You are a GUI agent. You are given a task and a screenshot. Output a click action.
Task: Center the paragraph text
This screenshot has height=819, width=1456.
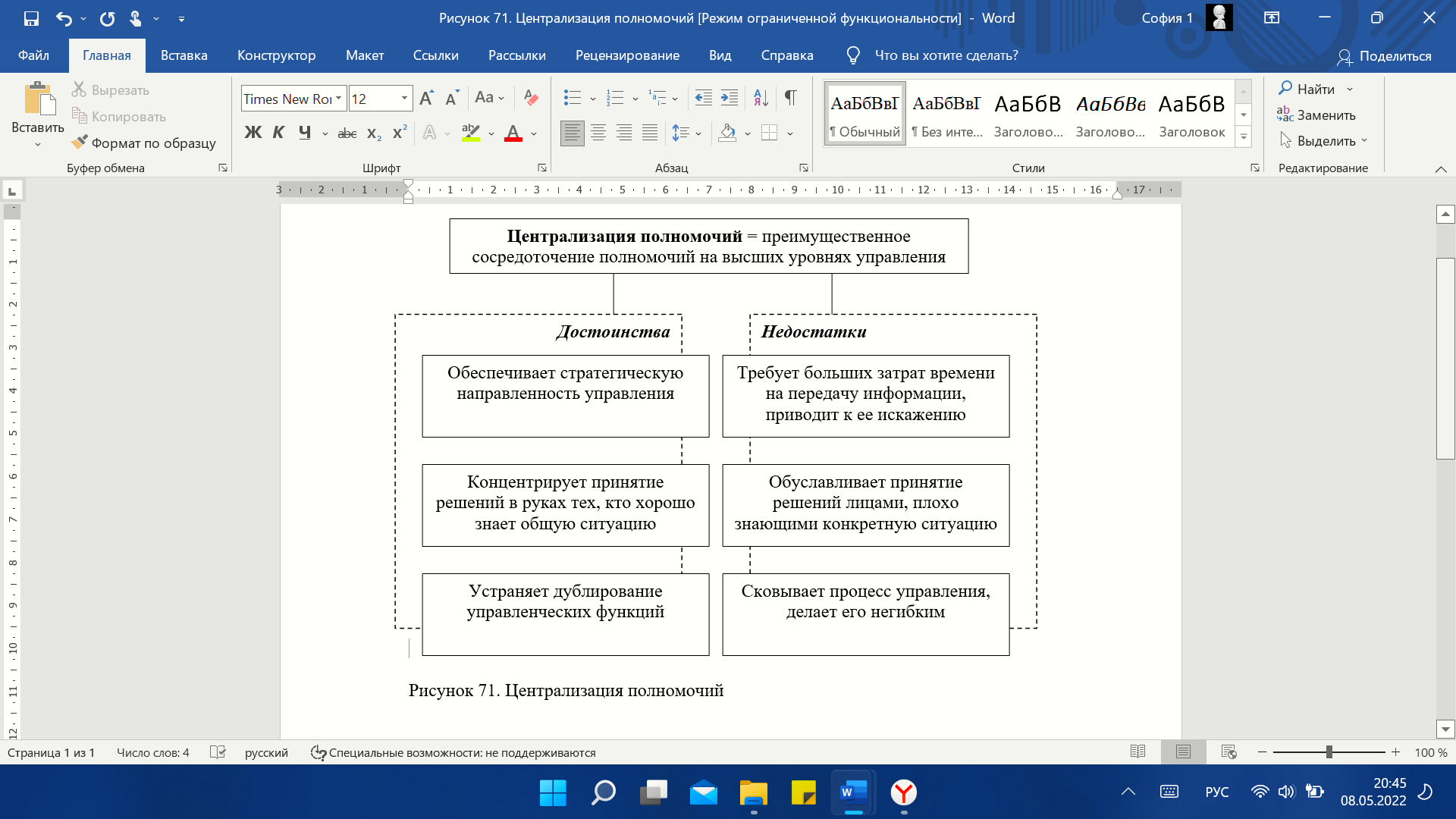(x=598, y=133)
